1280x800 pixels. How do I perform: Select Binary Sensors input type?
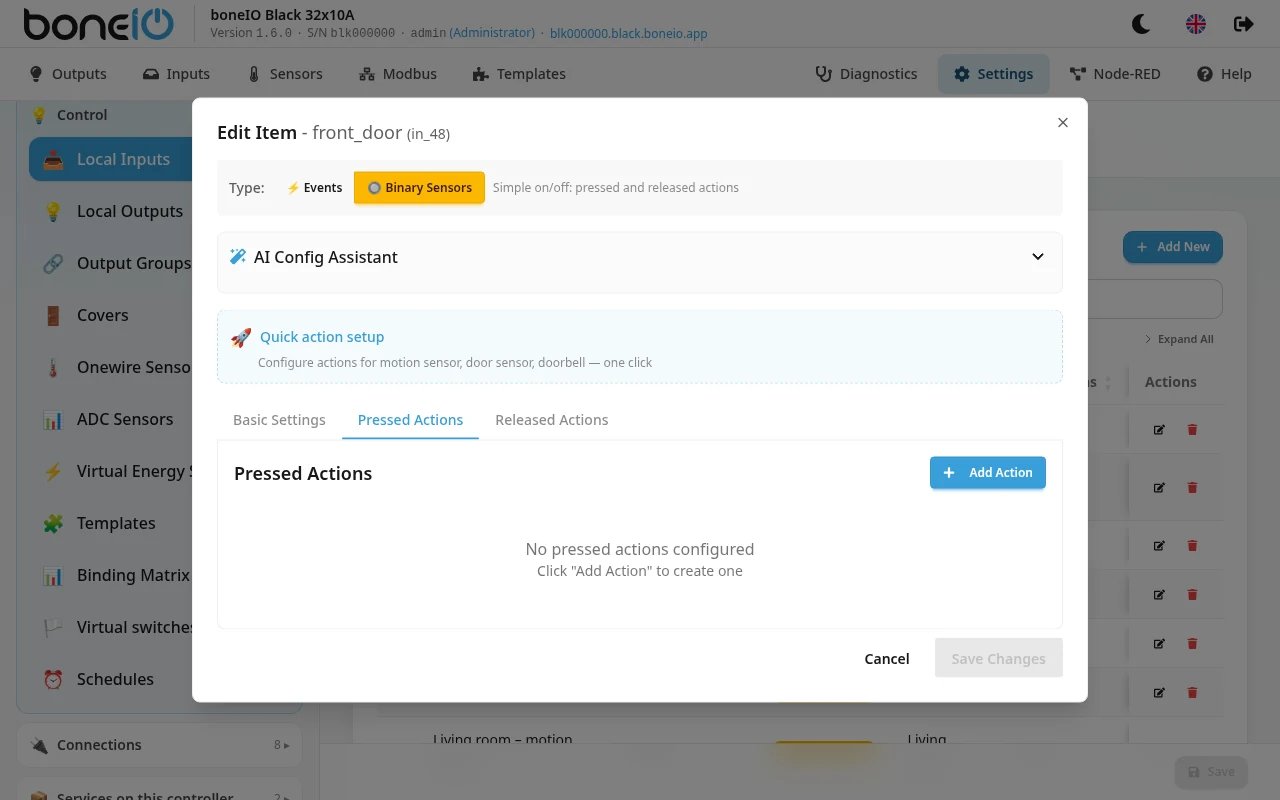[x=419, y=188]
